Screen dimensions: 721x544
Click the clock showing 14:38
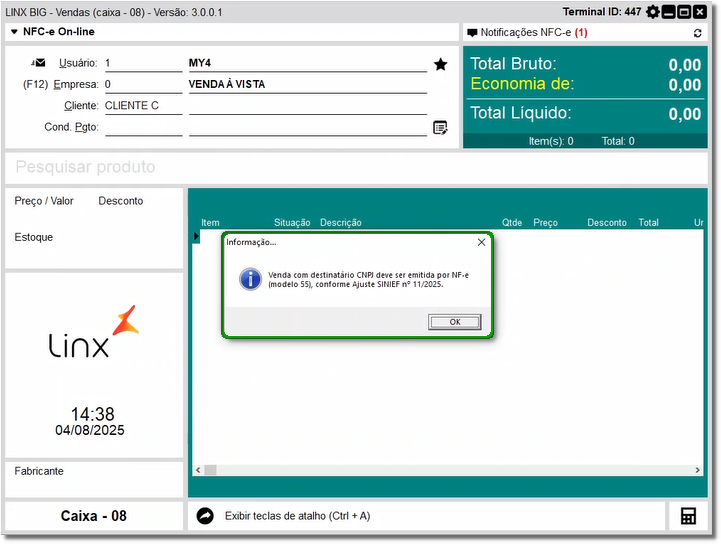[x=92, y=414]
